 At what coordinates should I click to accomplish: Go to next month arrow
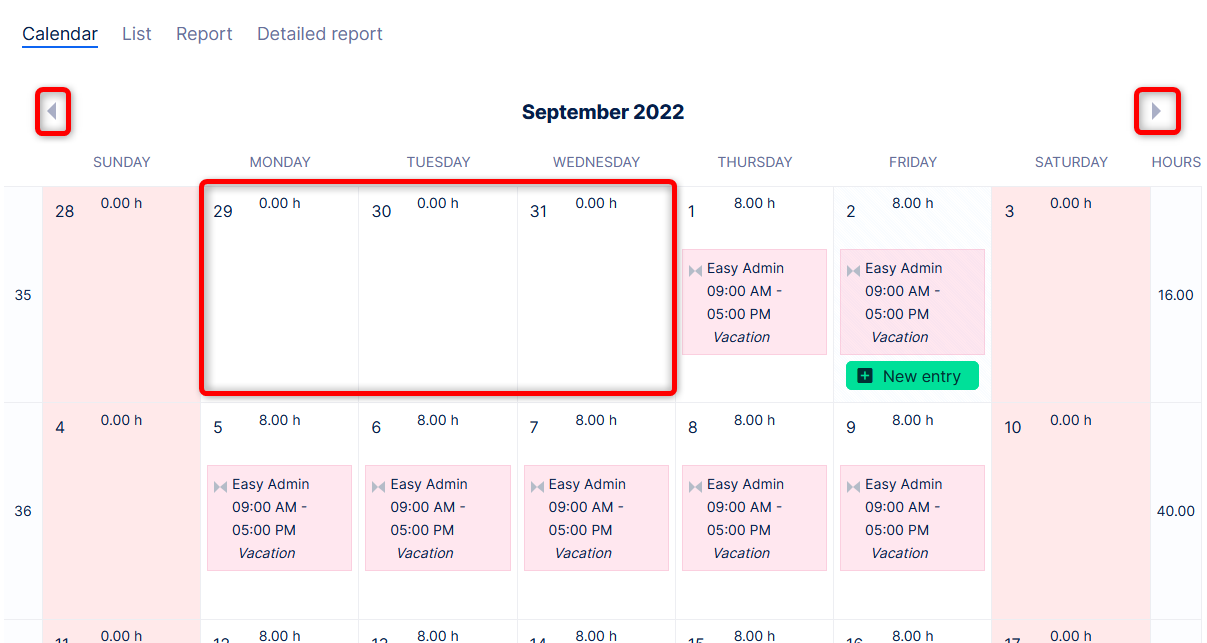[1156, 111]
